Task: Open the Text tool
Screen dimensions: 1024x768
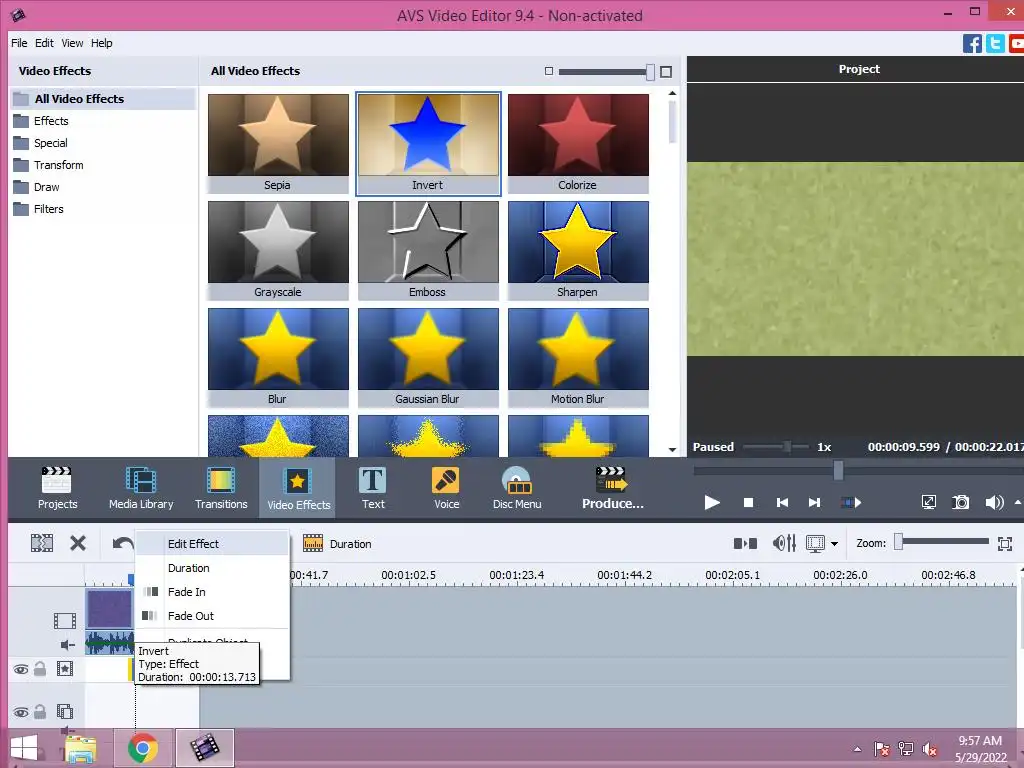Action: coord(373,488)
